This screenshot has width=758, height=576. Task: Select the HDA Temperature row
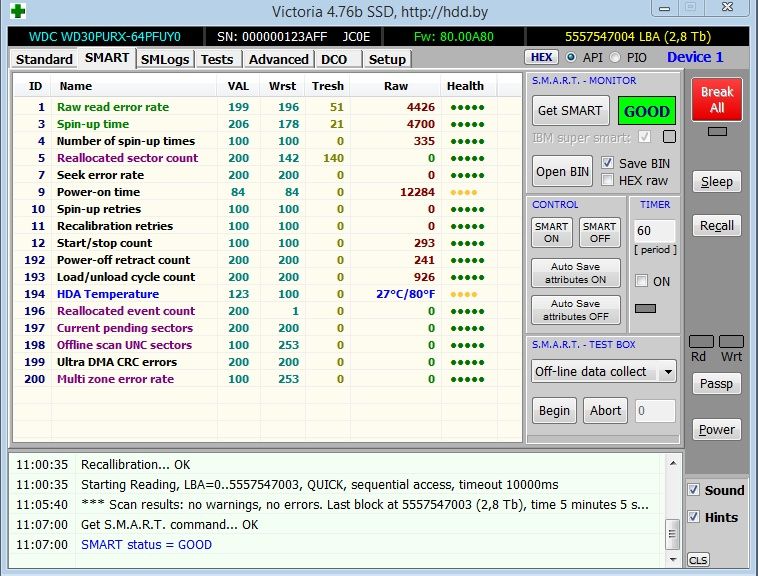click(x=267, y=294)
